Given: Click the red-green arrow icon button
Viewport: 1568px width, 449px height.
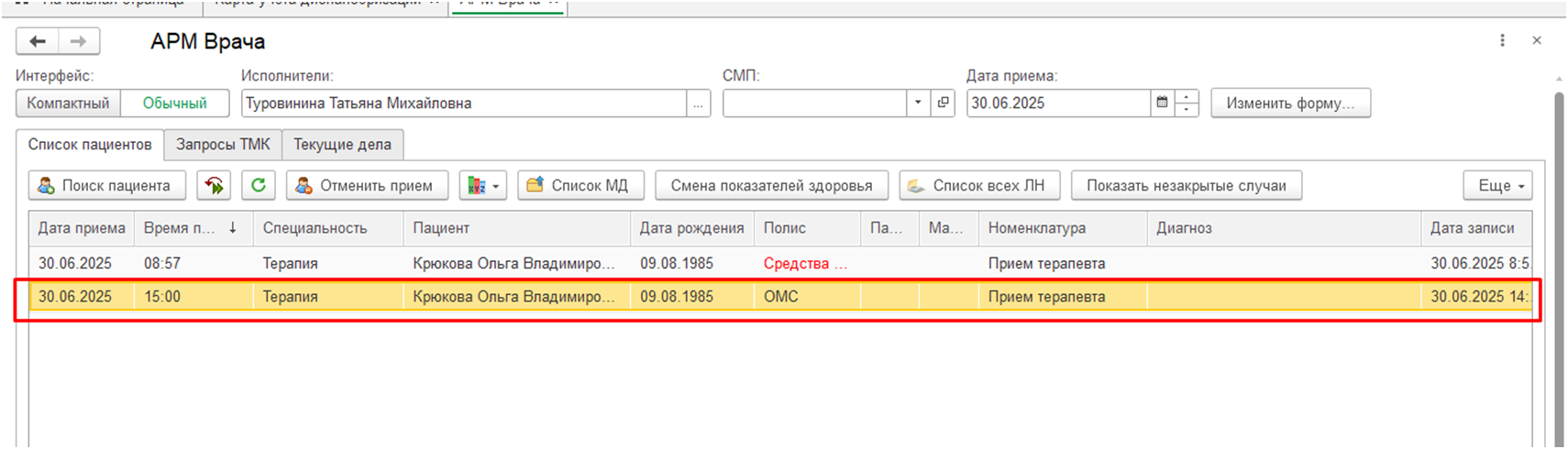Looking at the screenshot, I should (214, 185).
